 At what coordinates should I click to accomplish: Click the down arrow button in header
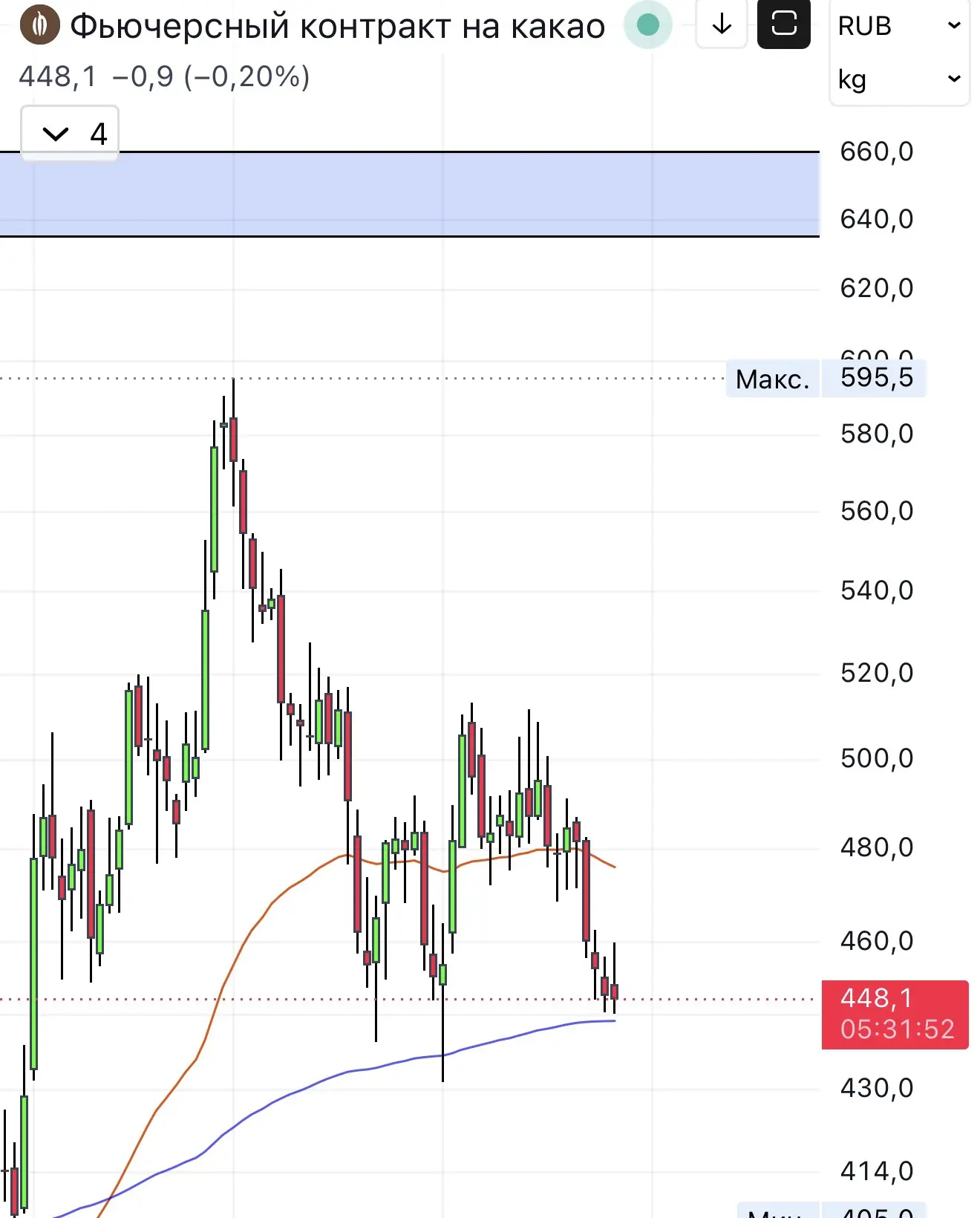tap(722, 25)
